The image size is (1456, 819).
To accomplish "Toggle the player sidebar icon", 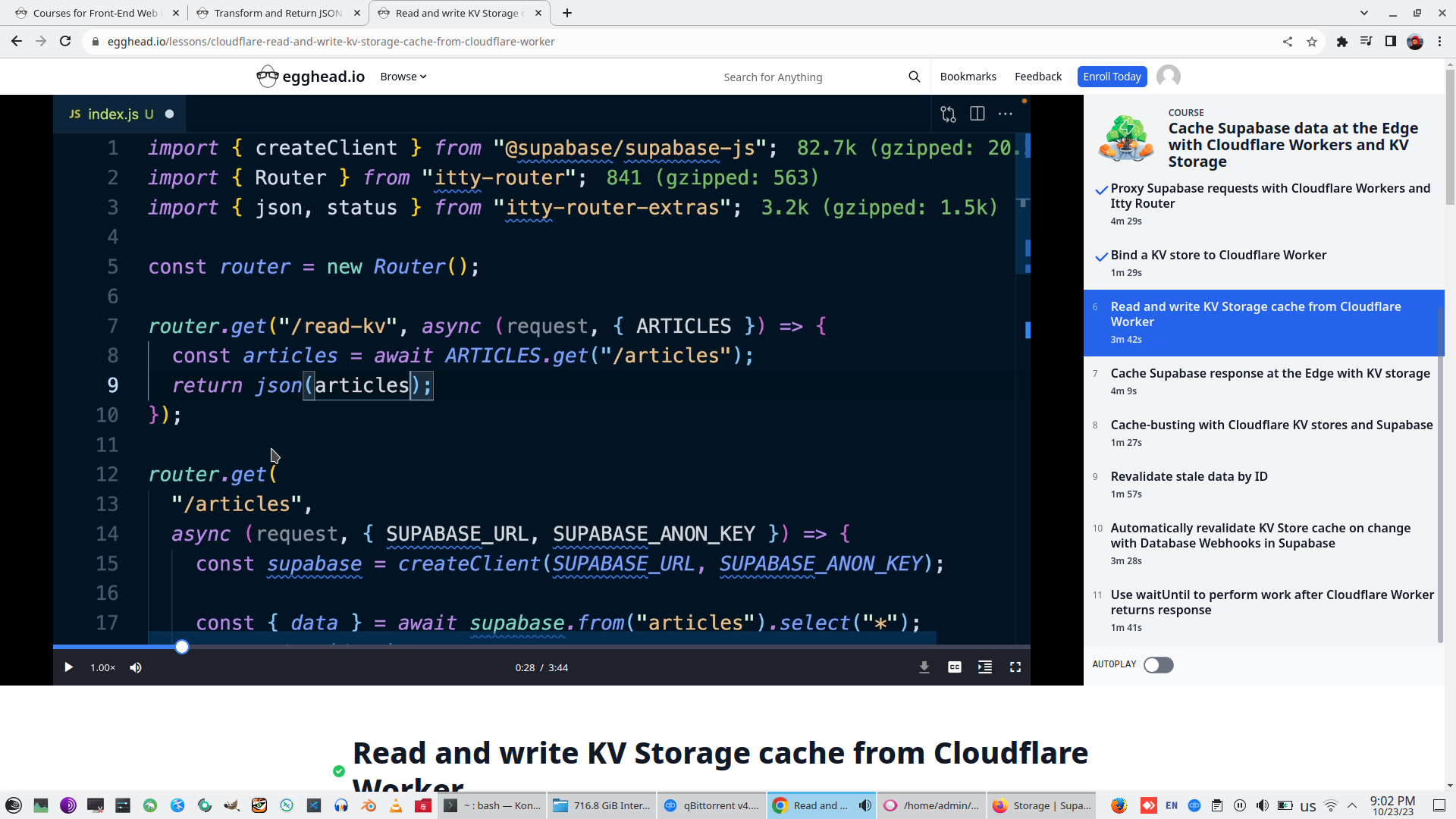I will tap(985, 667).
